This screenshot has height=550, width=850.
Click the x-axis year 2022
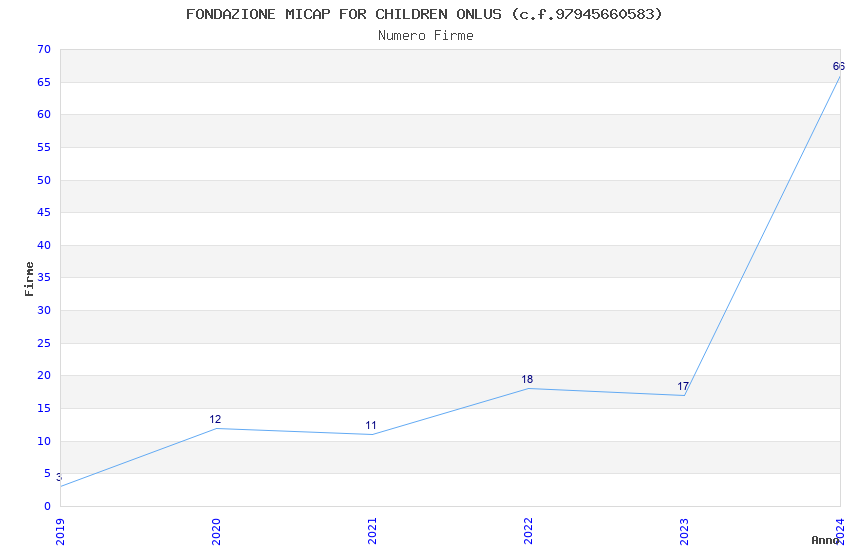529,532
